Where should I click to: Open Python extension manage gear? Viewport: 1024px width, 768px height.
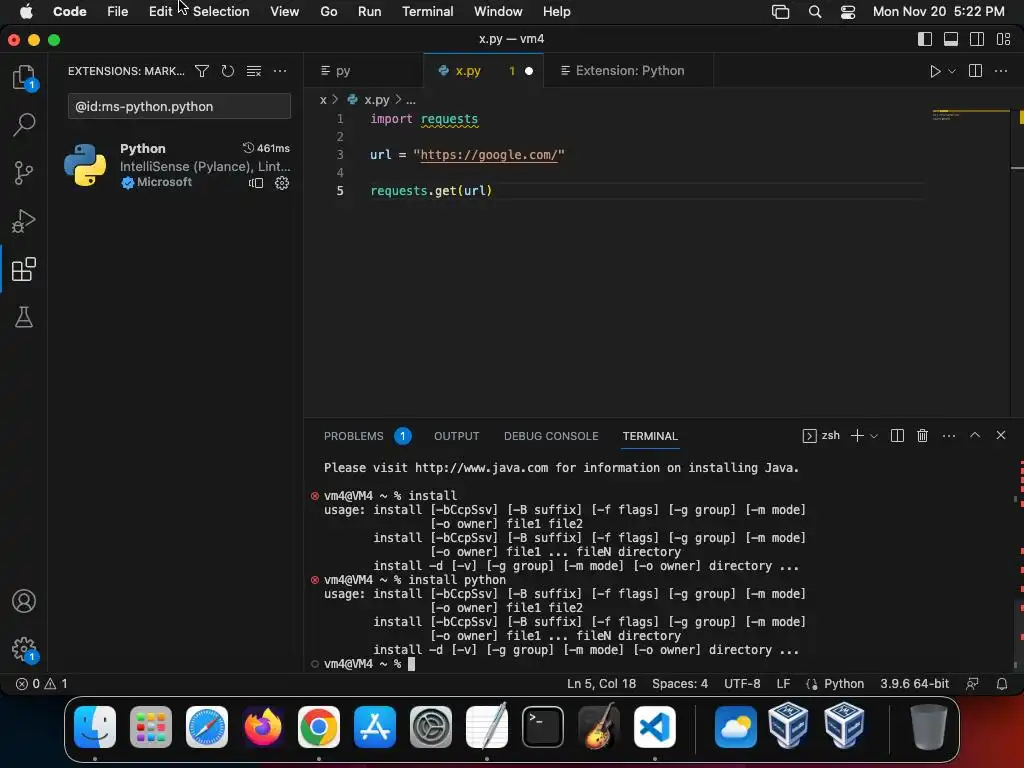[x=281, y=183]
